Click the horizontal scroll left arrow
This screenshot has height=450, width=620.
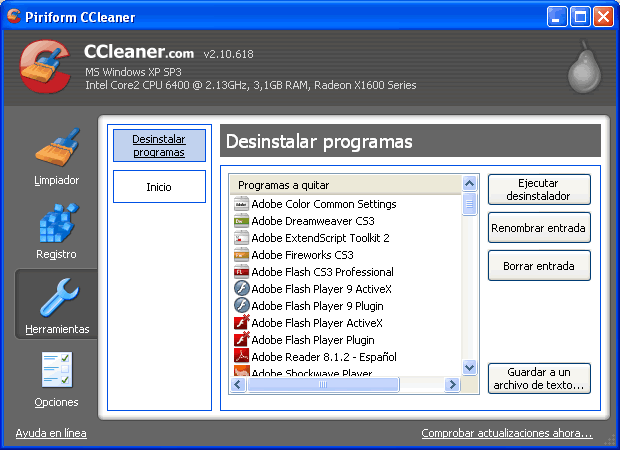(x=238, y=384)
